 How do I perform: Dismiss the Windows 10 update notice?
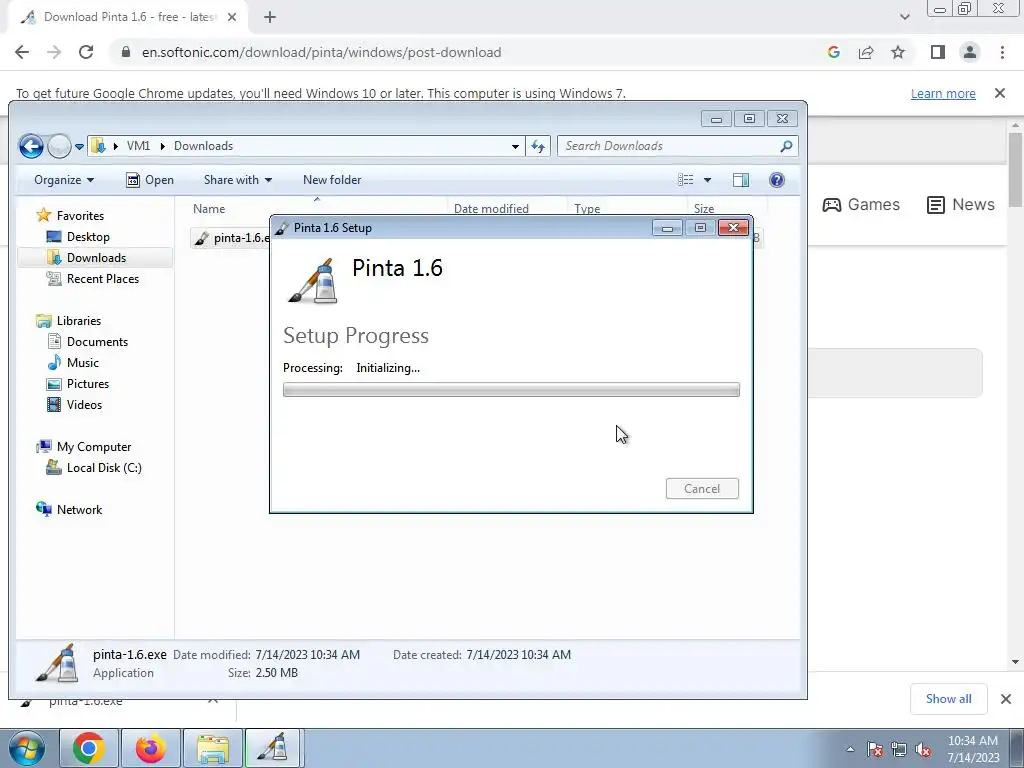[1000, 93]
